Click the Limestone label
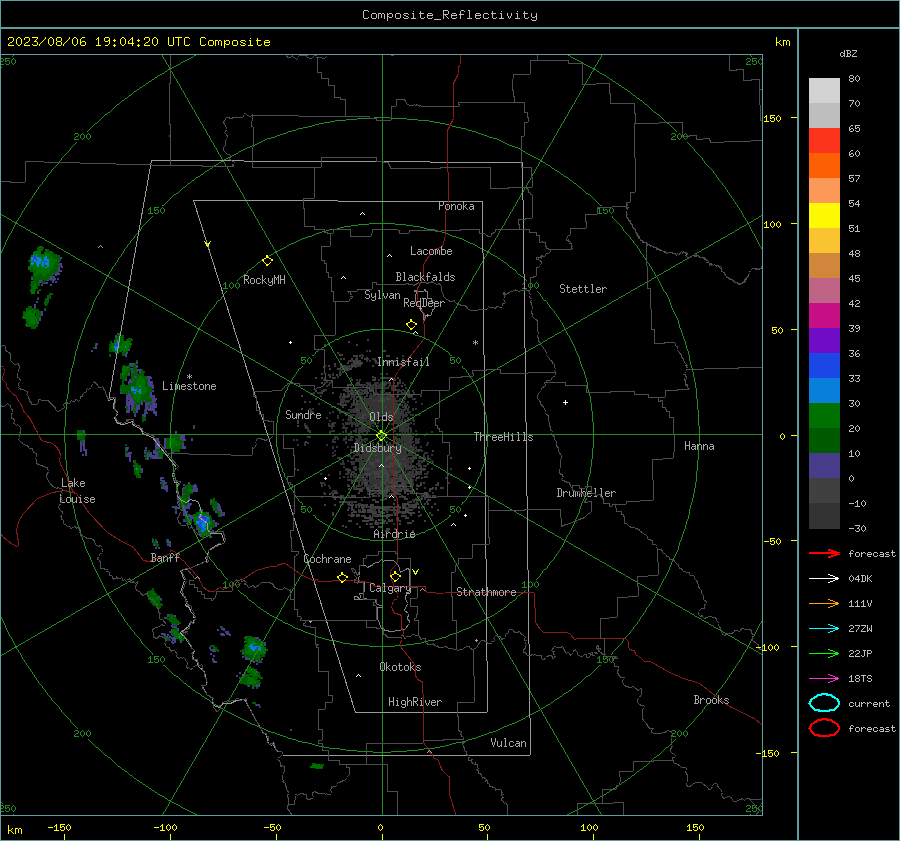 189,386
